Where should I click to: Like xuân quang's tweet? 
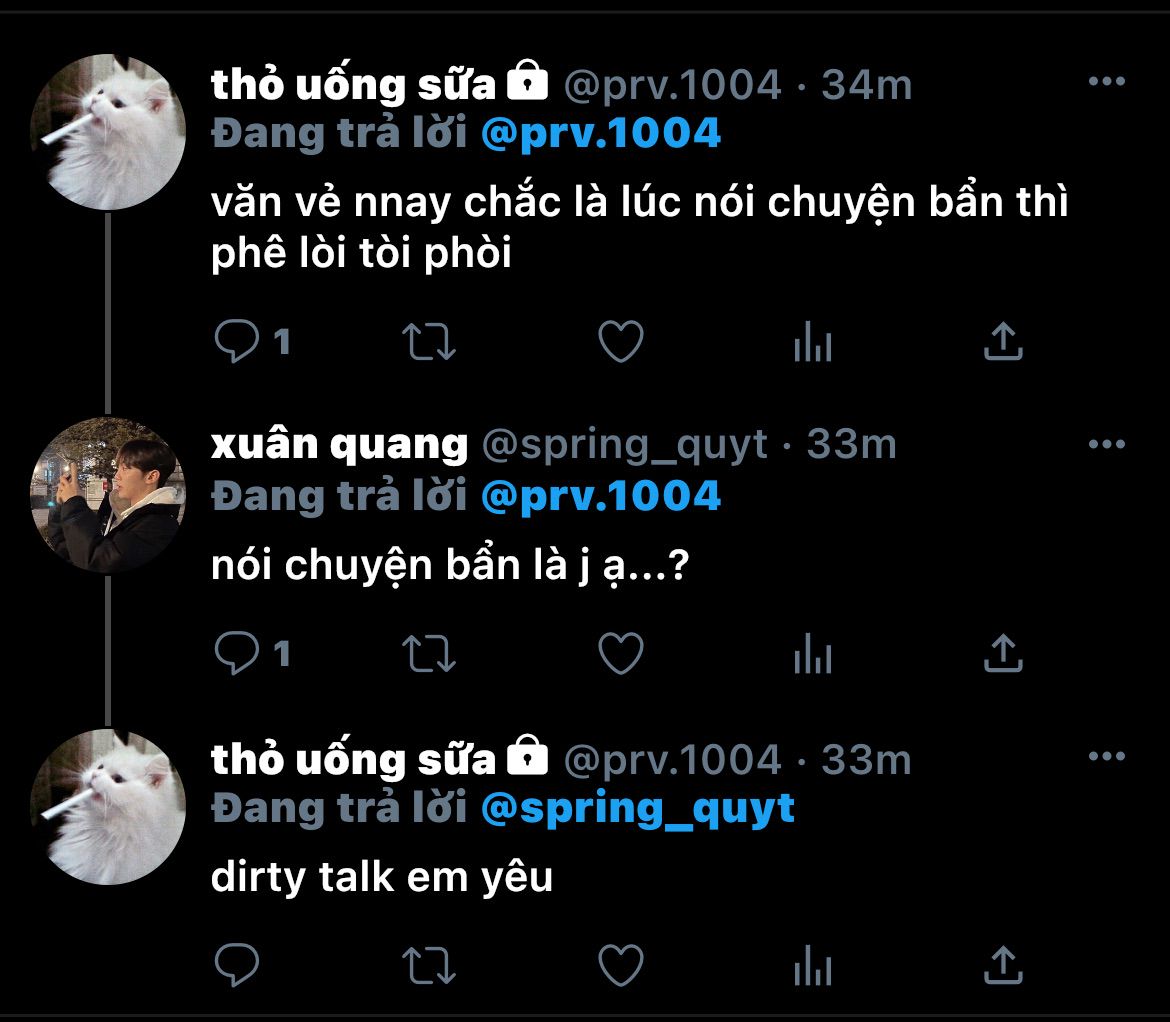620,654
